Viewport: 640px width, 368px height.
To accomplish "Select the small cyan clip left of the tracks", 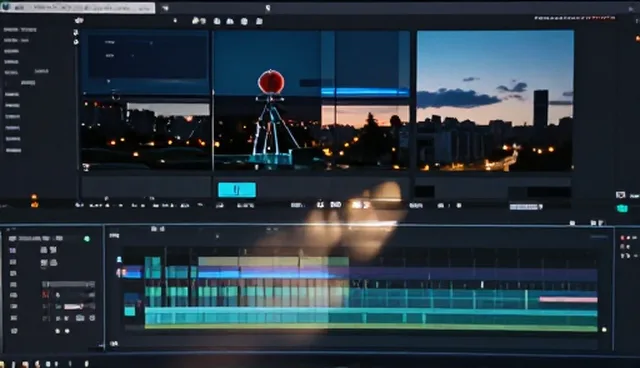I will (x=130, y=311).
